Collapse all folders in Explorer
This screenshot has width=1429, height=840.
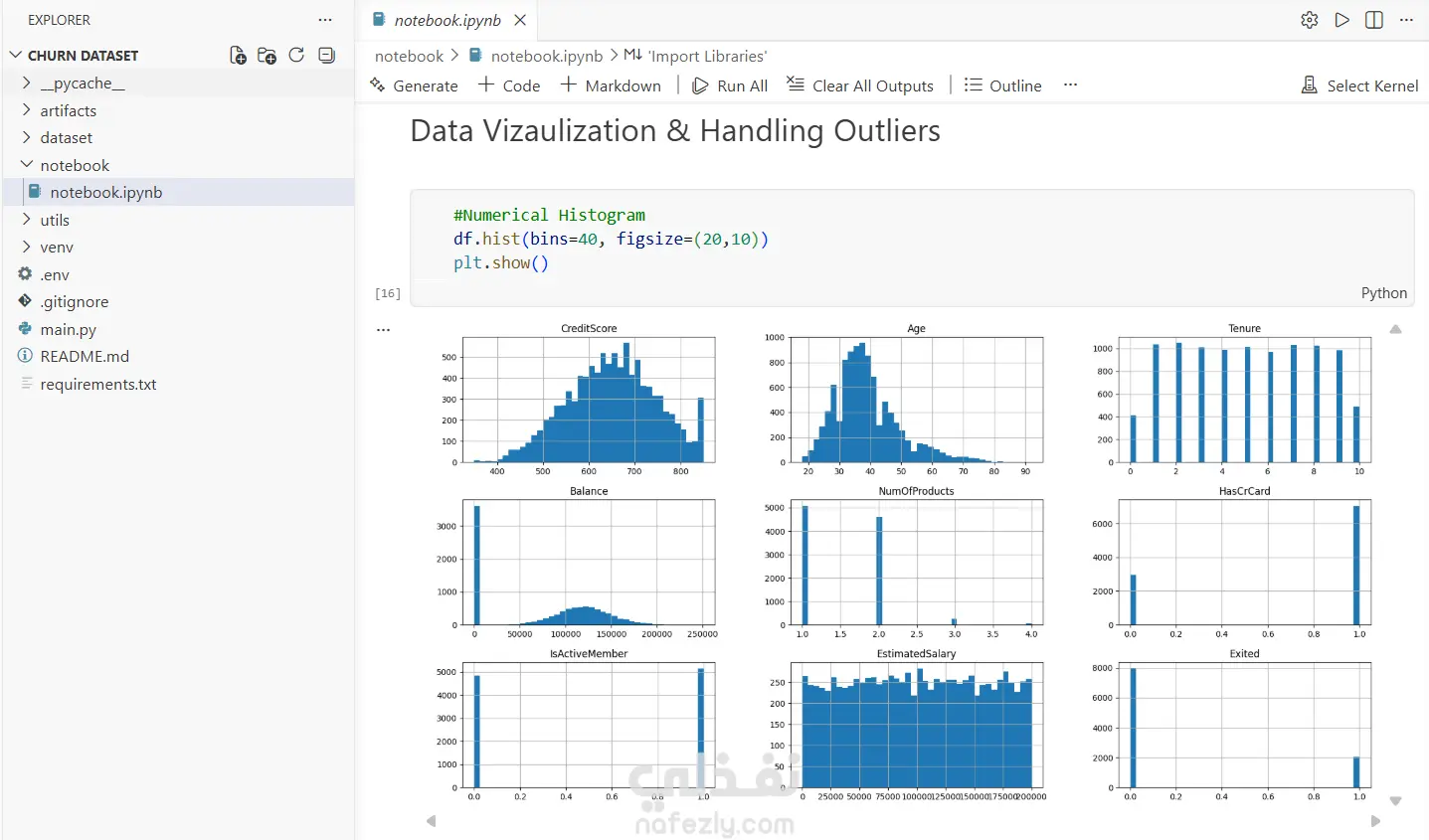pos(326,55)
